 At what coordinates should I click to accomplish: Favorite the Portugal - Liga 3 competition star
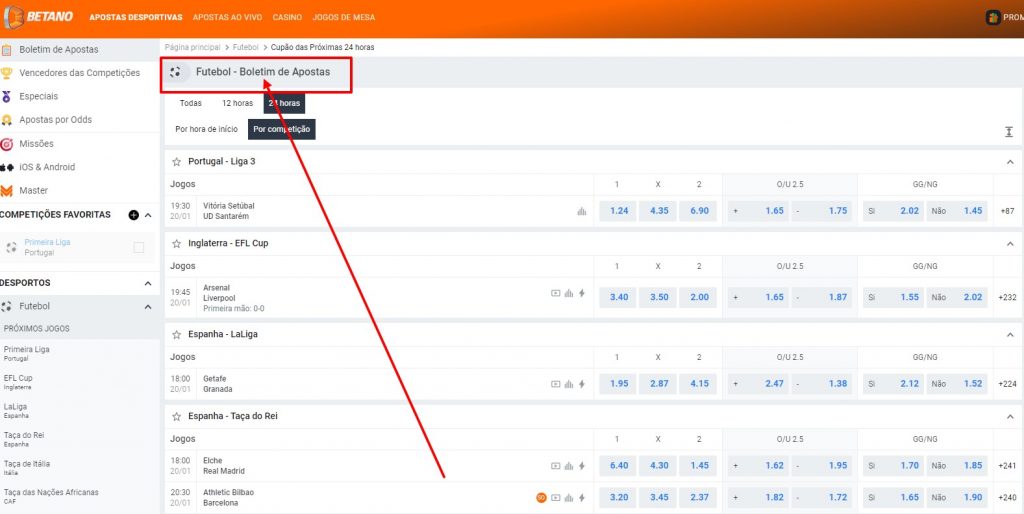pyautogui.click(x=176, y=161)
